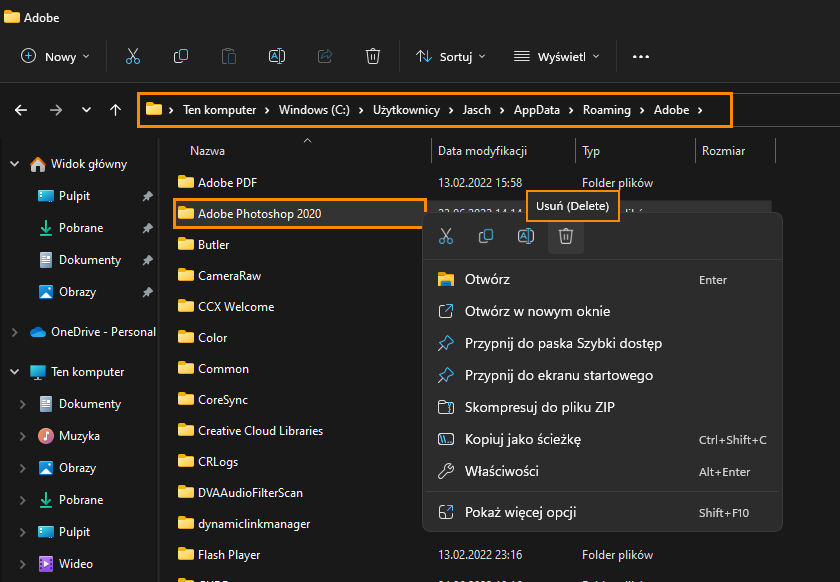Click Ten komputer in the address bar
Viewport: 840px width, 582px height.
pyautogui.click(x=220, y=110)
